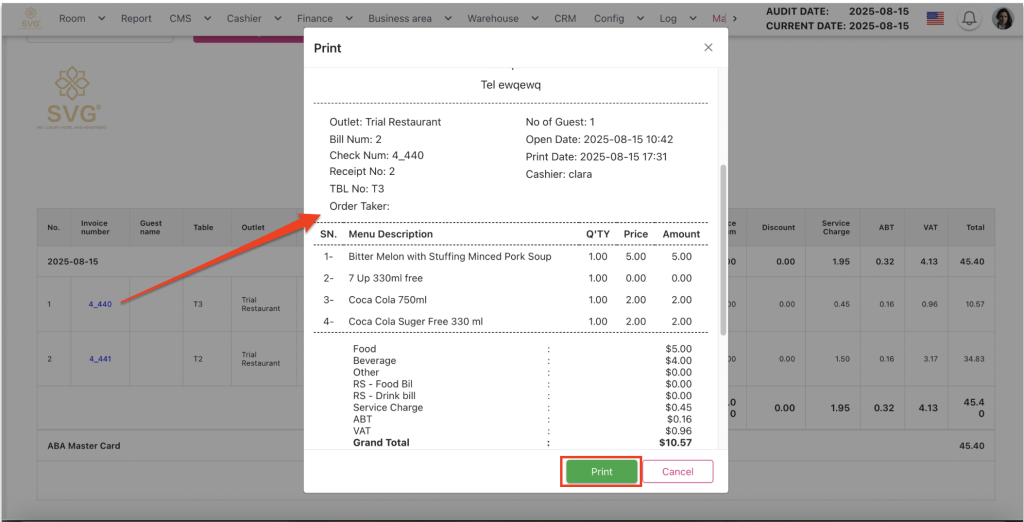
Task: Cancel the print dialog
Action: [677, 472]
